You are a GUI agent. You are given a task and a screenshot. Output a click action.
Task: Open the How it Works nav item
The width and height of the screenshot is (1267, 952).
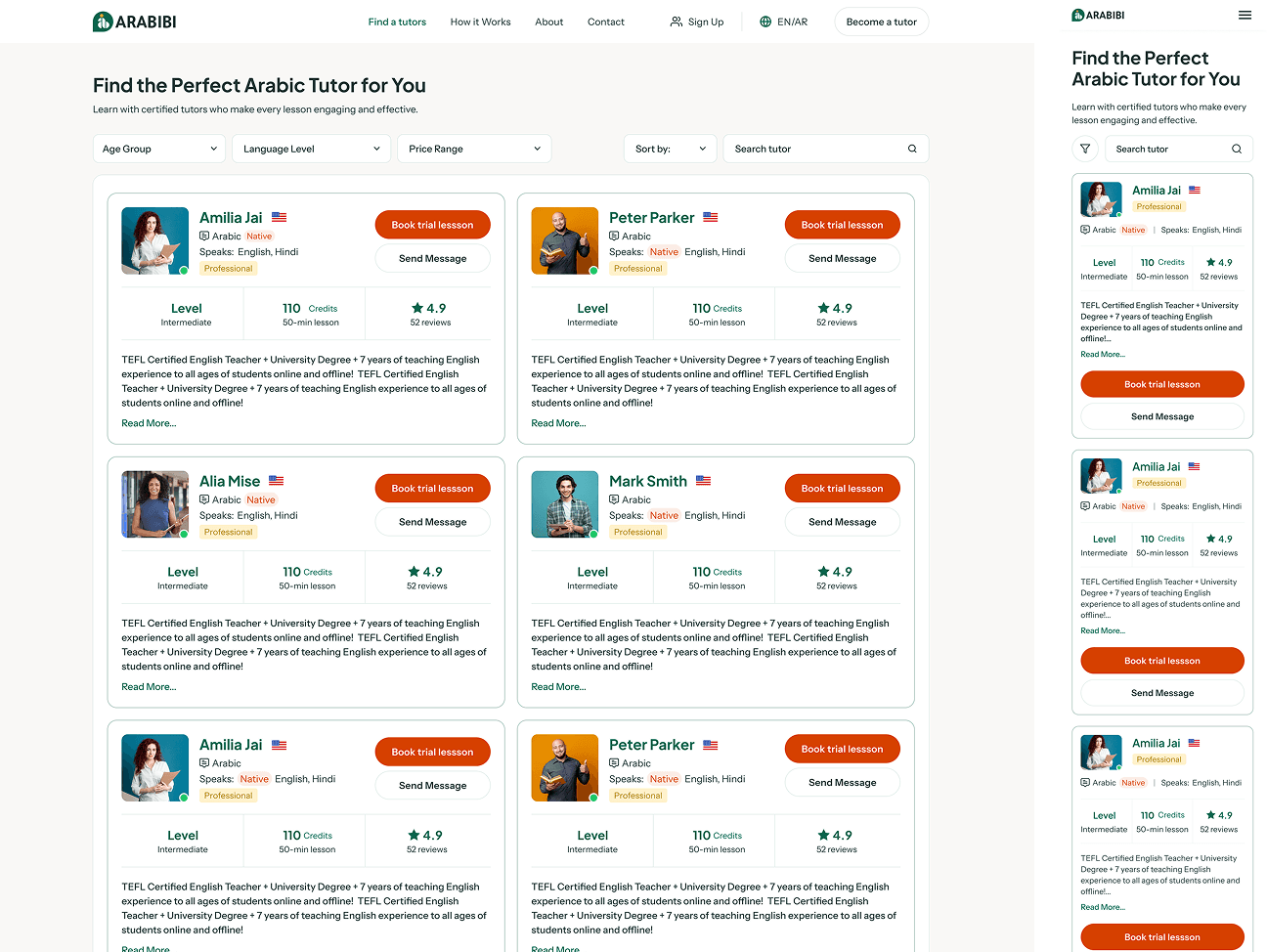pos(480,22)
